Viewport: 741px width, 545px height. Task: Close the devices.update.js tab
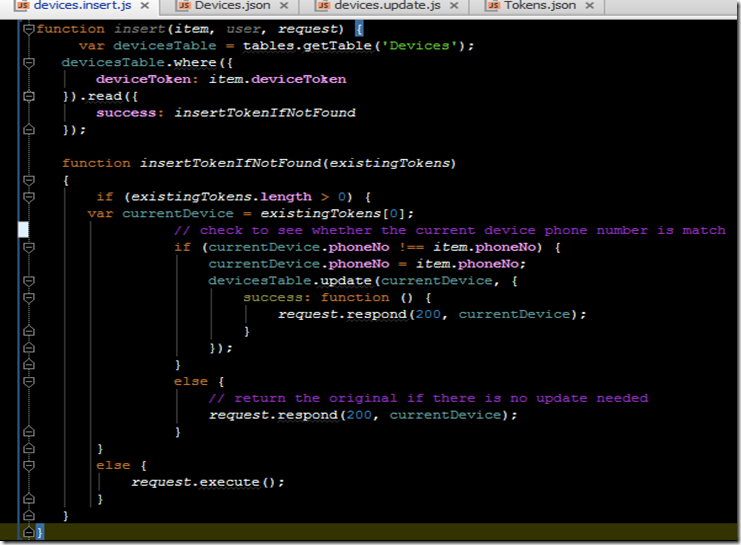(454, 6)
